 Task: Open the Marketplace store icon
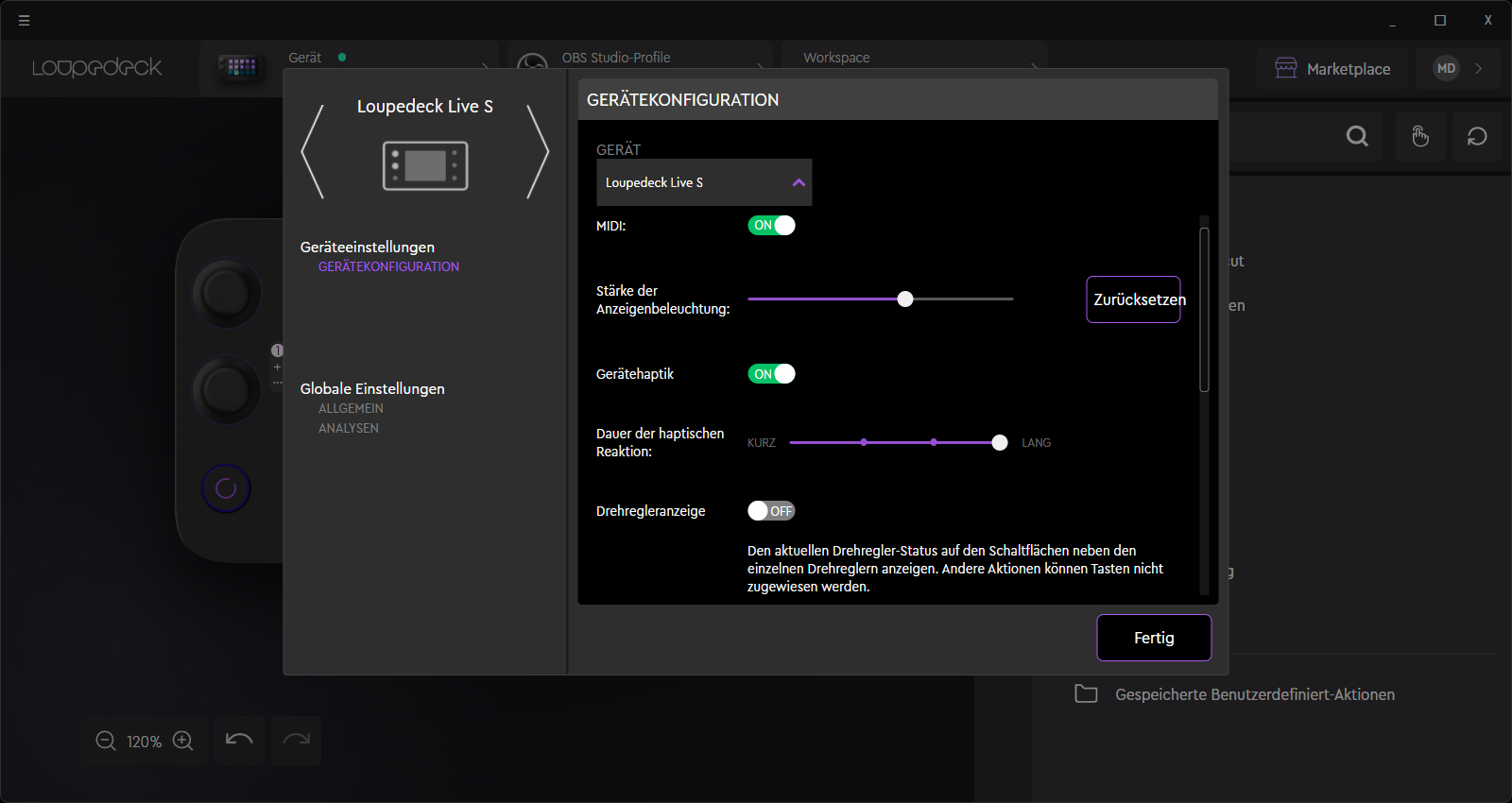tap(1286, 68)
